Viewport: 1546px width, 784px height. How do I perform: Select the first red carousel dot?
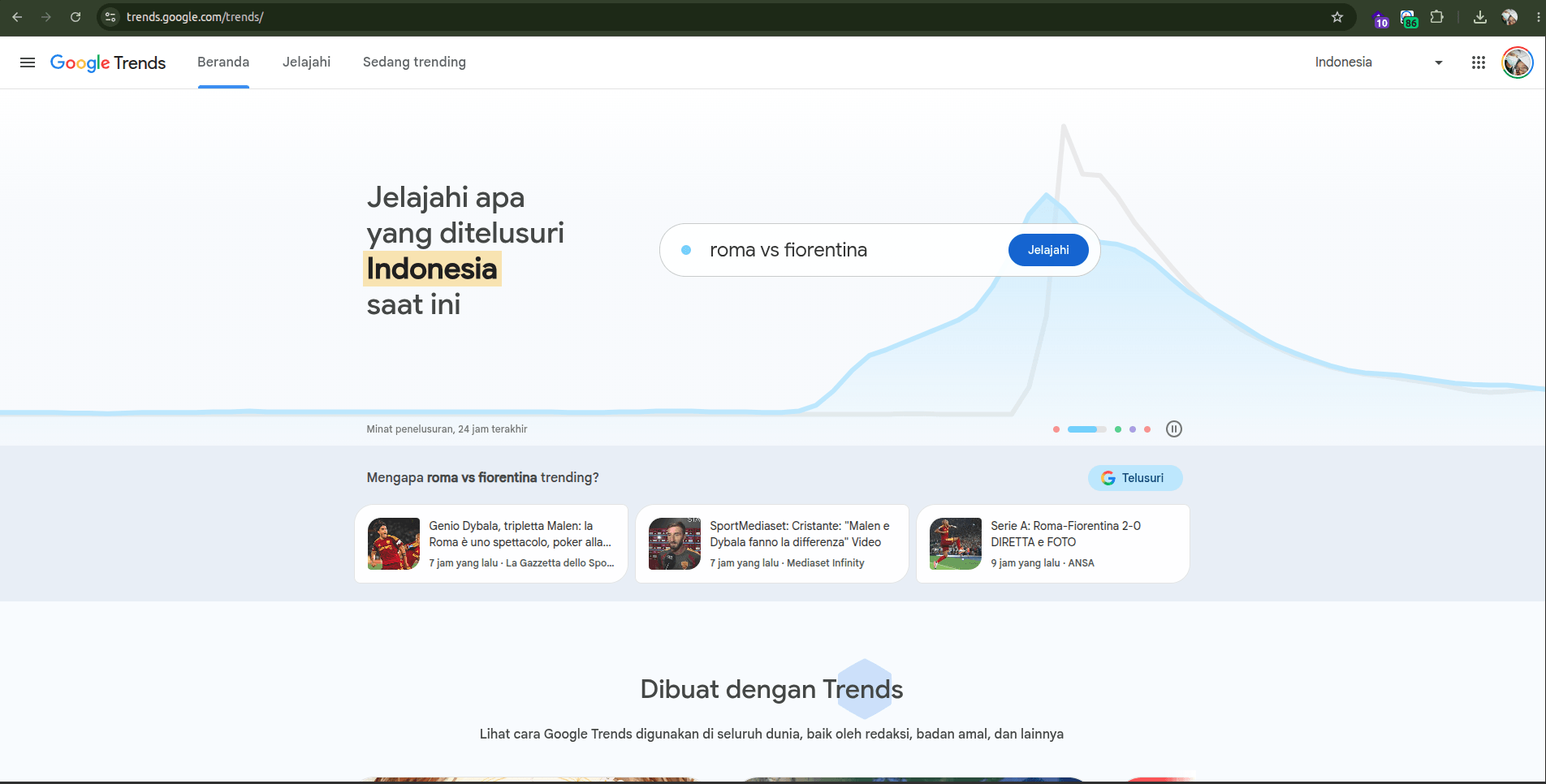tap(1056, 429)
